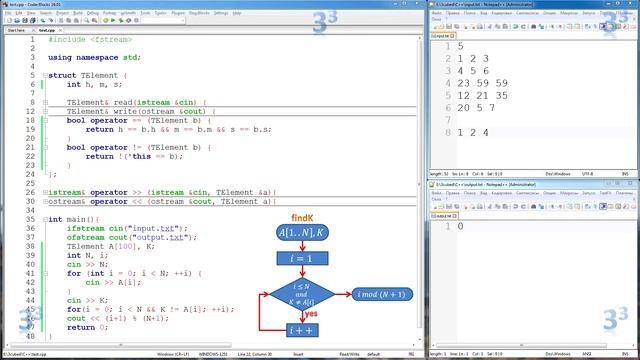Close the test.cpp tab in Code::Blocks
The width and height of the screenshot is (640, 360).
[x=60, y=30]
